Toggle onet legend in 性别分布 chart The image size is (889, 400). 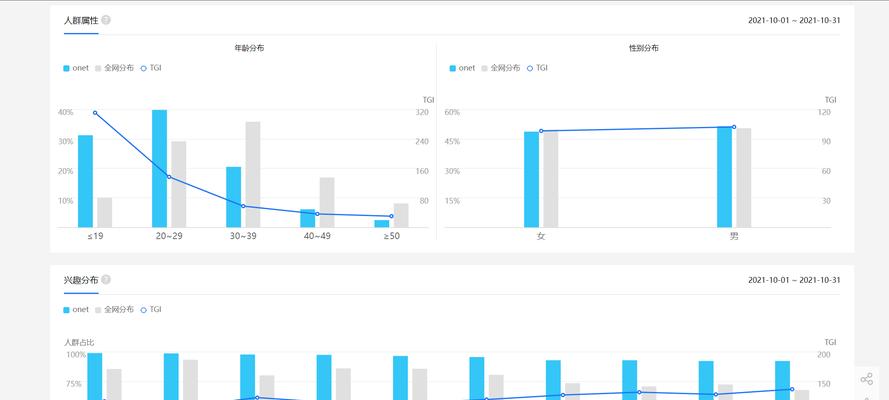coord(462,68)
